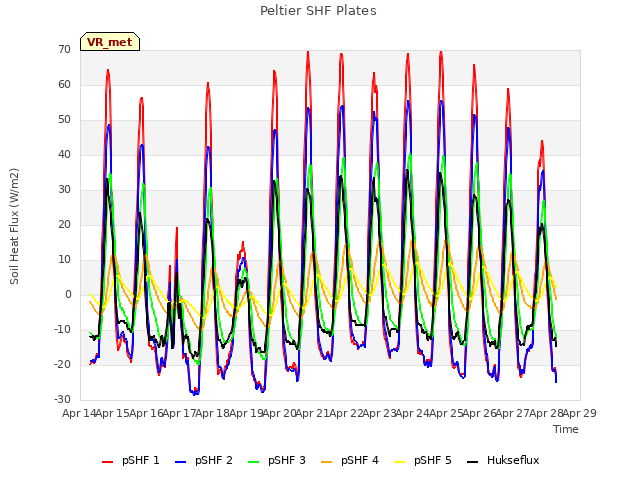
Task: Click the red pSHF 1 legend swatch
Action: [x=107, y=462]
